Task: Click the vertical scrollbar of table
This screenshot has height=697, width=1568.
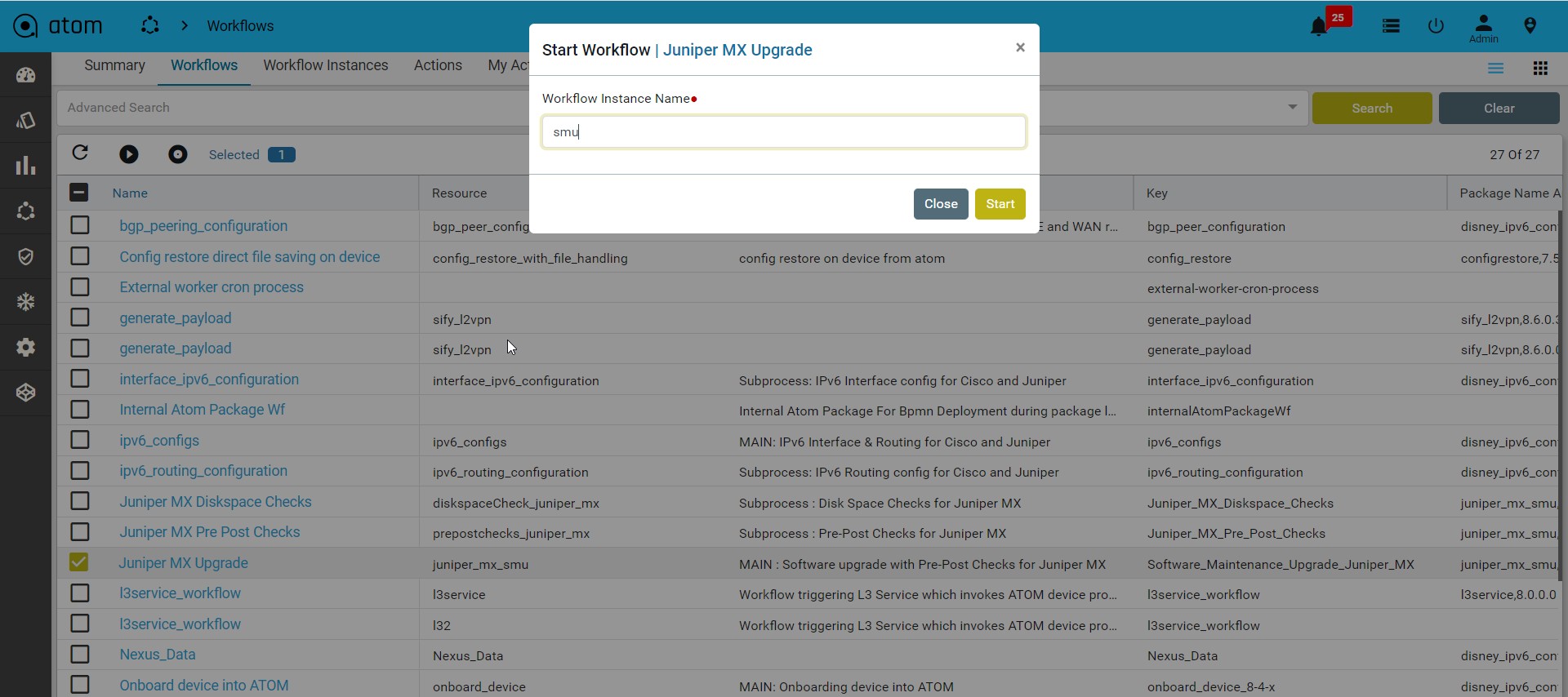Action: pyautogui.click(x=1561, y=396)
